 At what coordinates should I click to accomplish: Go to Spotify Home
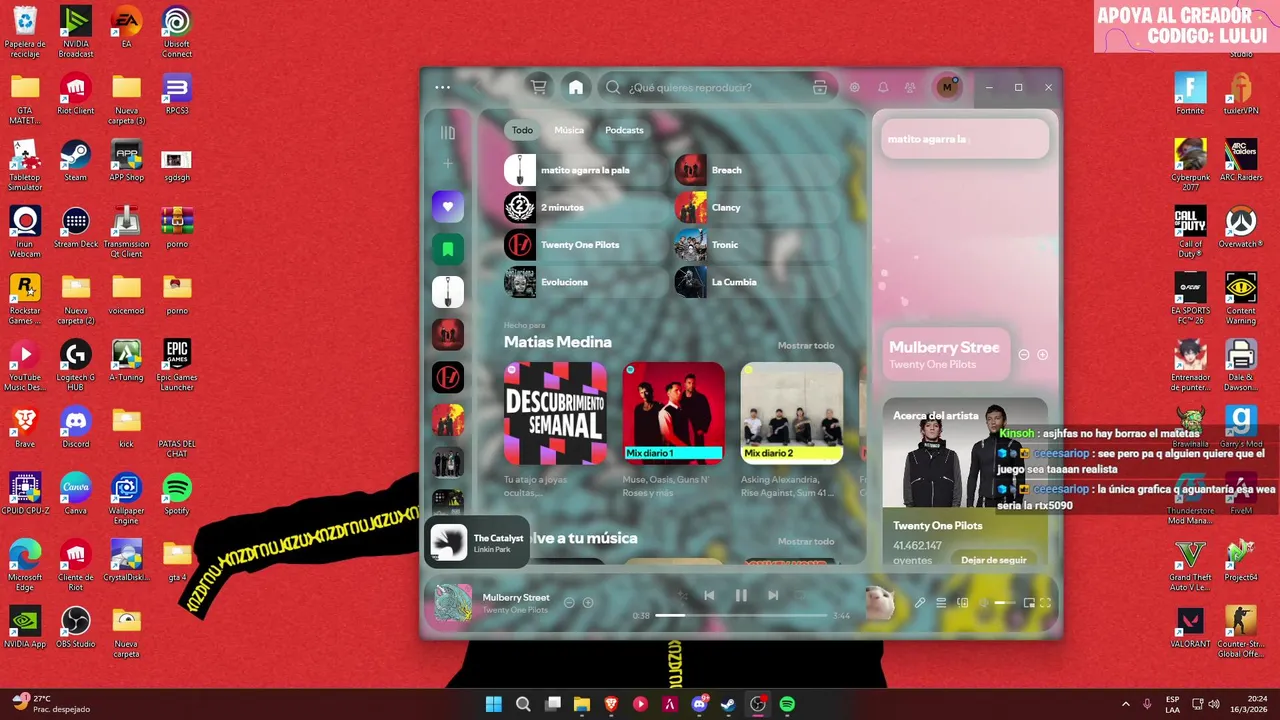(576, 87)
